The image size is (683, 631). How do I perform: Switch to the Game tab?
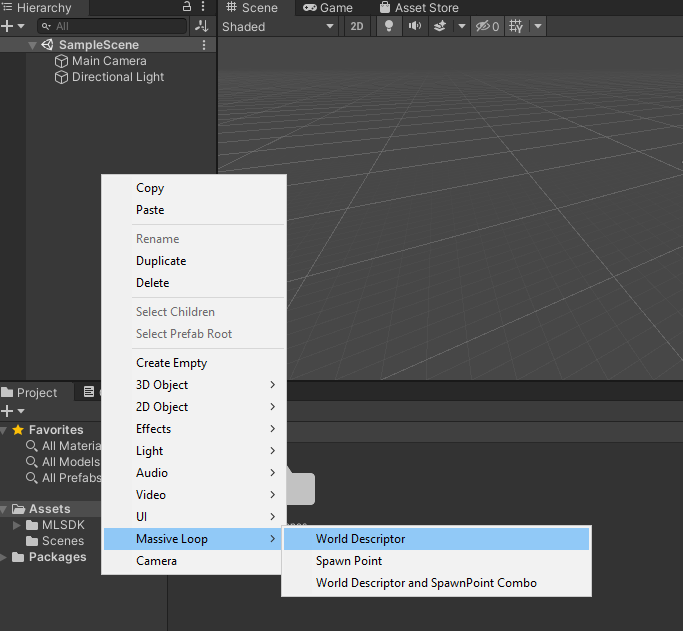[x=328, y=7]
